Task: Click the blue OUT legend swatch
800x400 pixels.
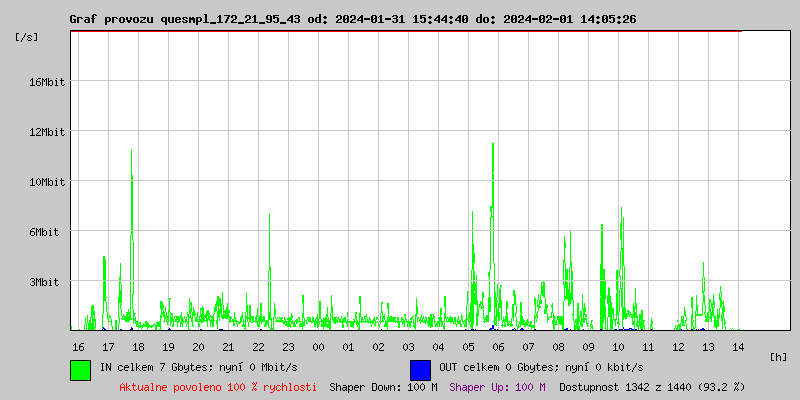Action: (420, 369)
